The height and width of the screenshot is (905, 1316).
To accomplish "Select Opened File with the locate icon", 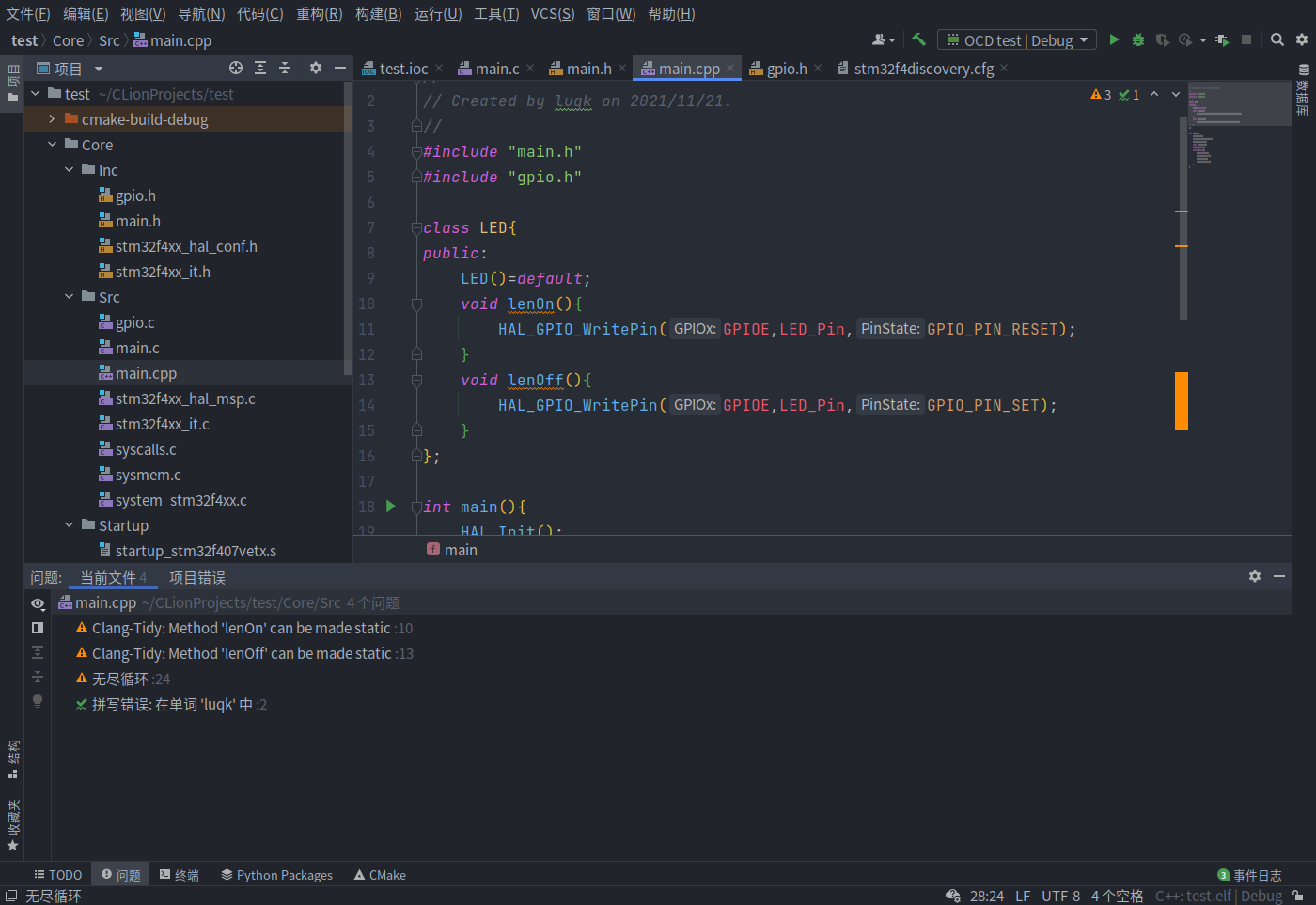I will [x=238, y=68].
